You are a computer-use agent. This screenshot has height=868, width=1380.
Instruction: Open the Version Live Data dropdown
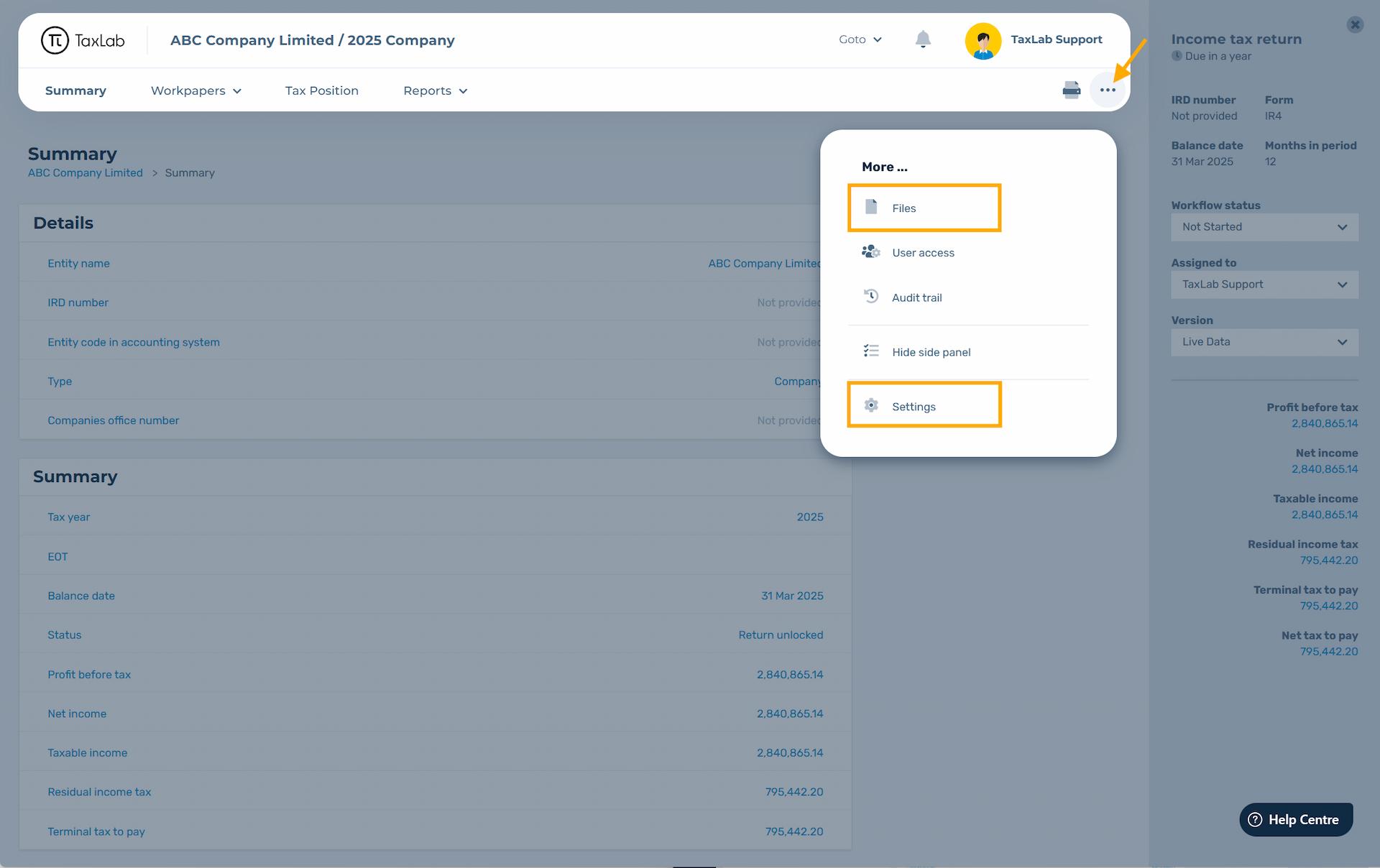pos(1264,342)
